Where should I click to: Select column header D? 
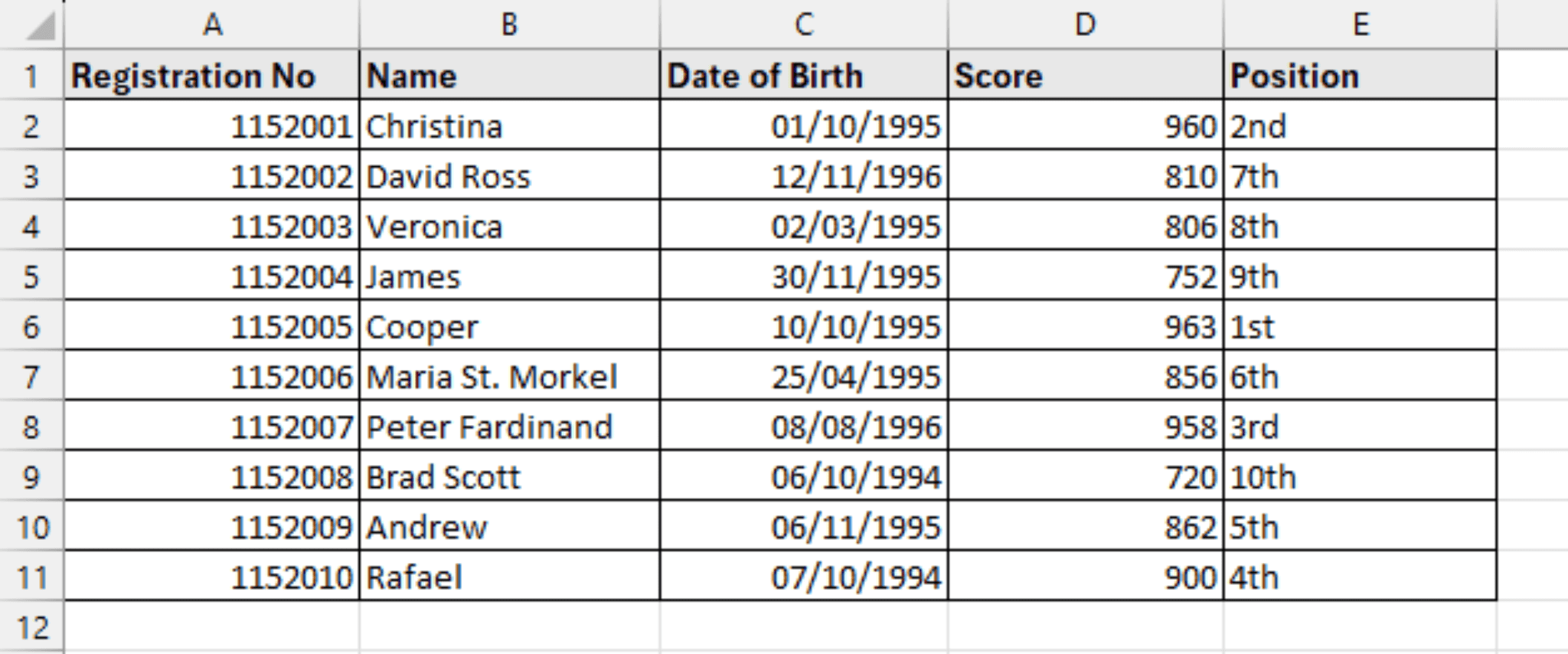[1083, 23]
